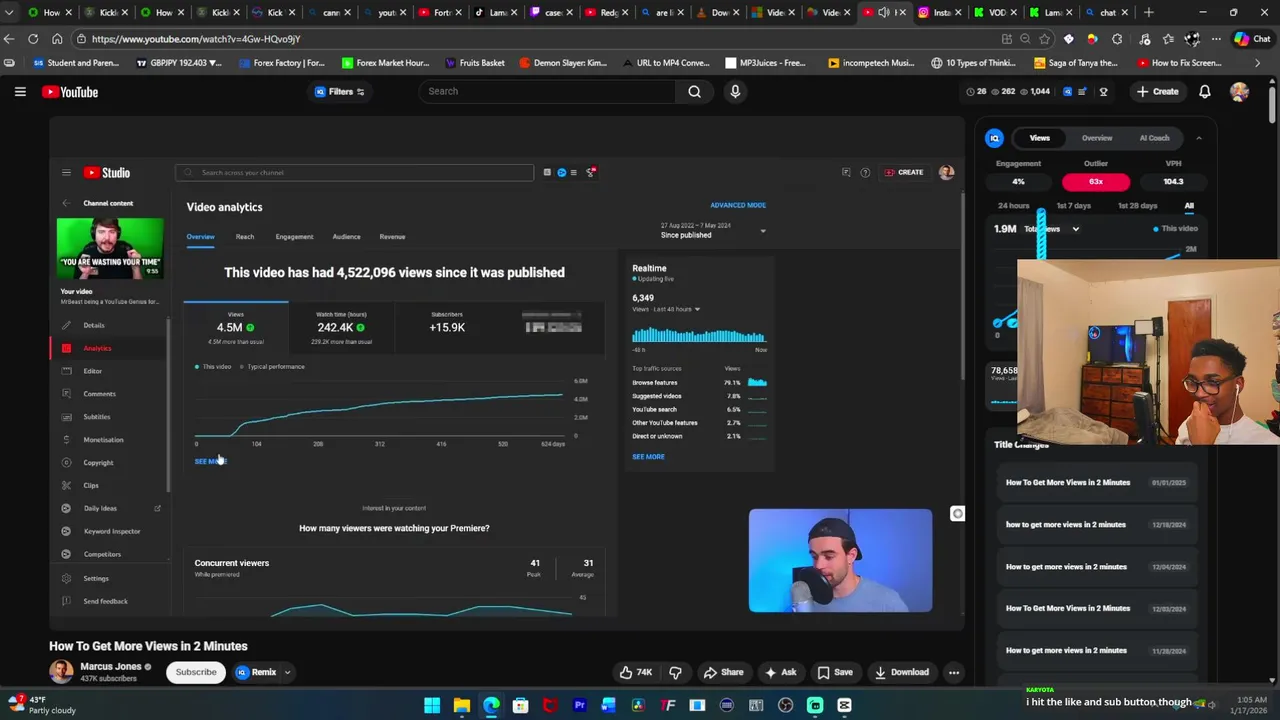Open File Explorer from taskbar

click(x=462, y=705)
